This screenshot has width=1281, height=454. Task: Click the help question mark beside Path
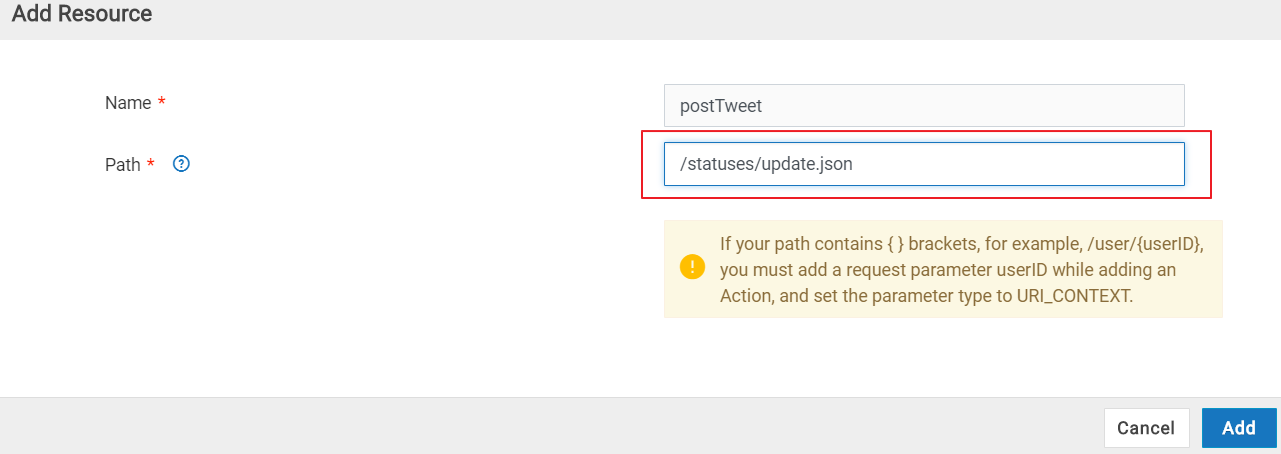click(181, 164)
